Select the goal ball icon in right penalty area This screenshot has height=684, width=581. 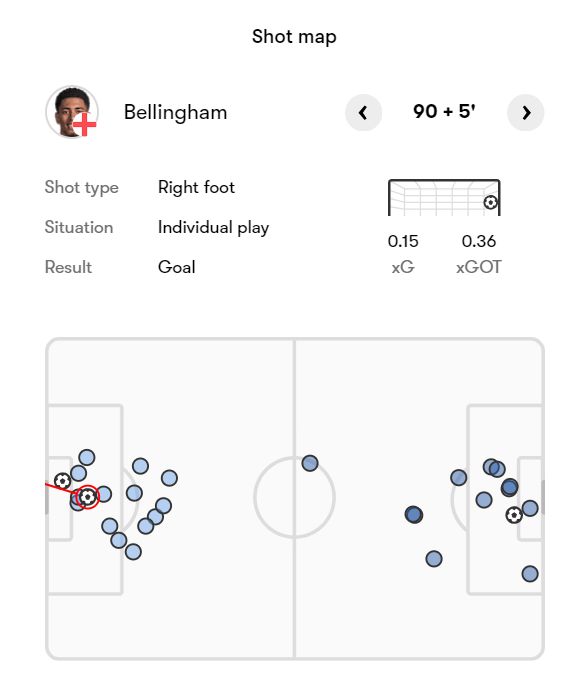[514, 515]
